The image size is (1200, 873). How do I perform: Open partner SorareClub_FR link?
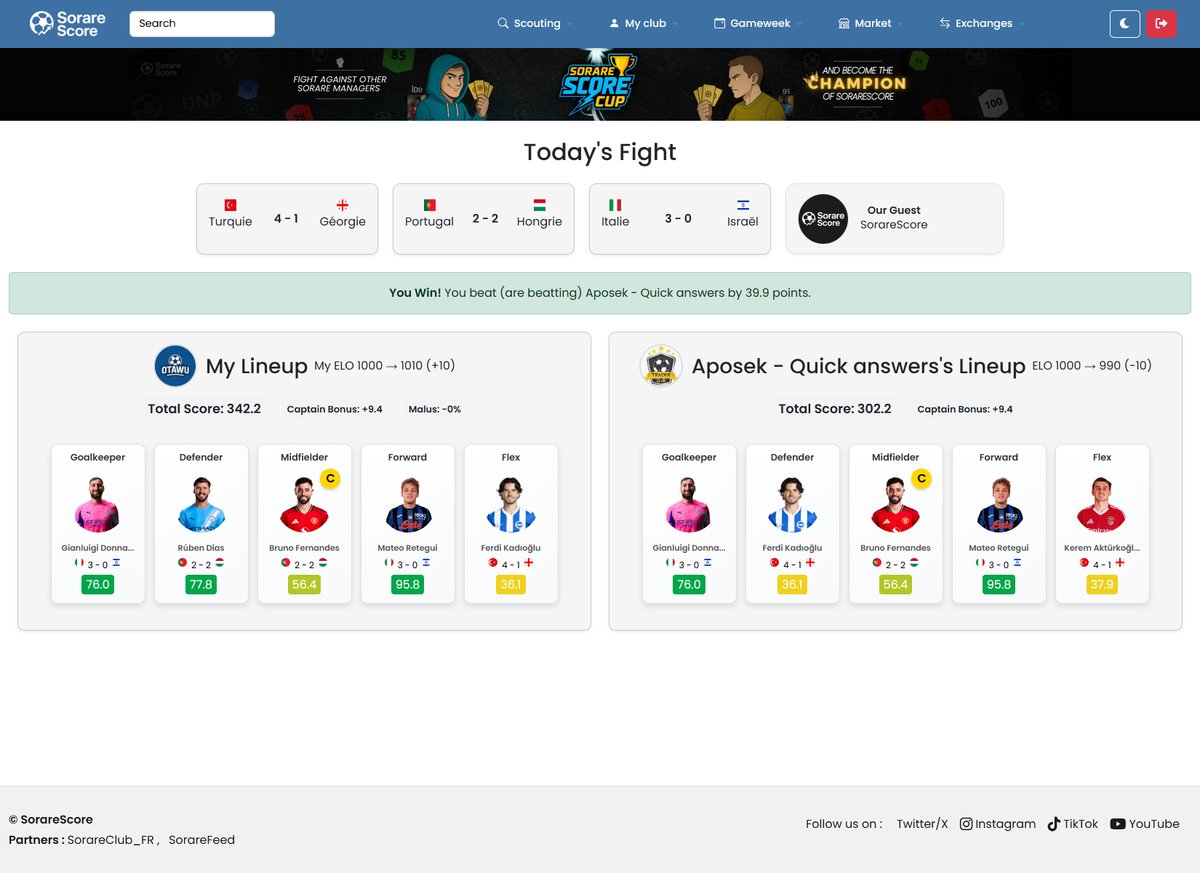tap(111, 840)
